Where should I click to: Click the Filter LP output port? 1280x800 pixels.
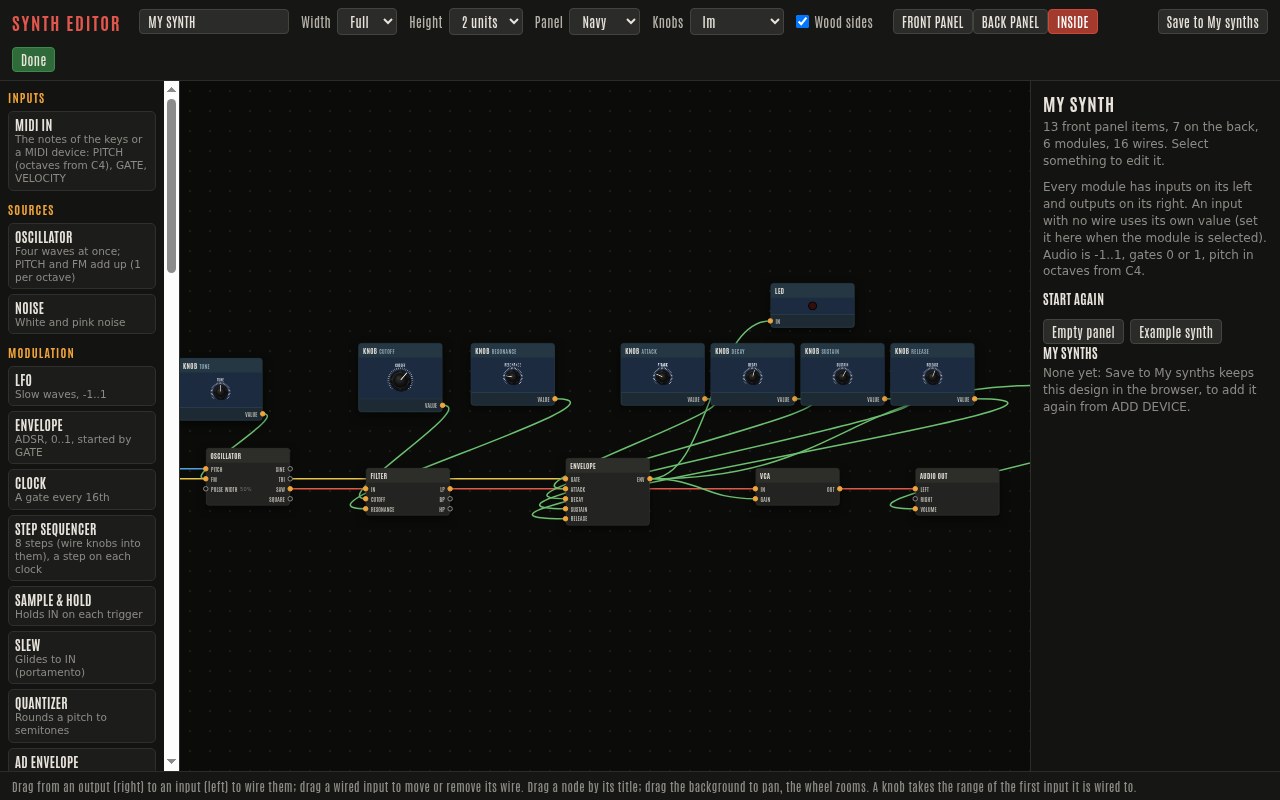pos(450,489)
